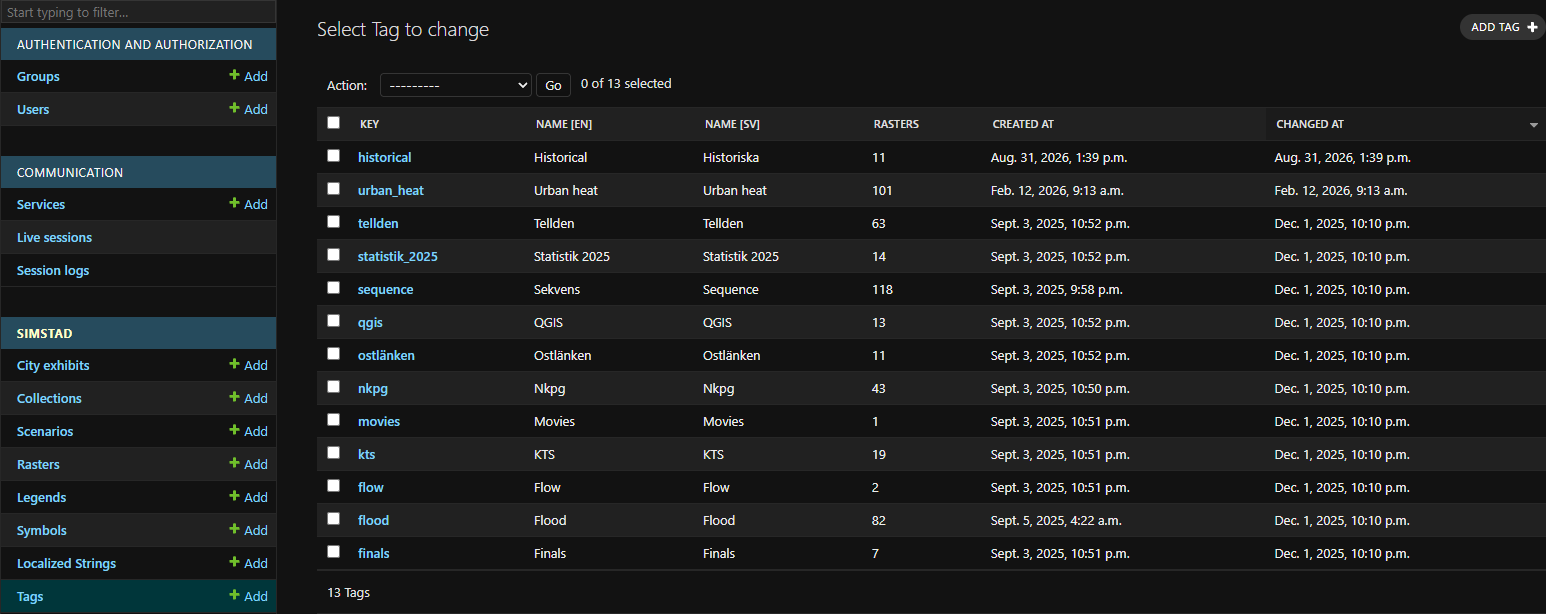This screenshot has height=614, width=1546.
Task: Check the nkpg row checkbox
Action: (x=334, y=387)
